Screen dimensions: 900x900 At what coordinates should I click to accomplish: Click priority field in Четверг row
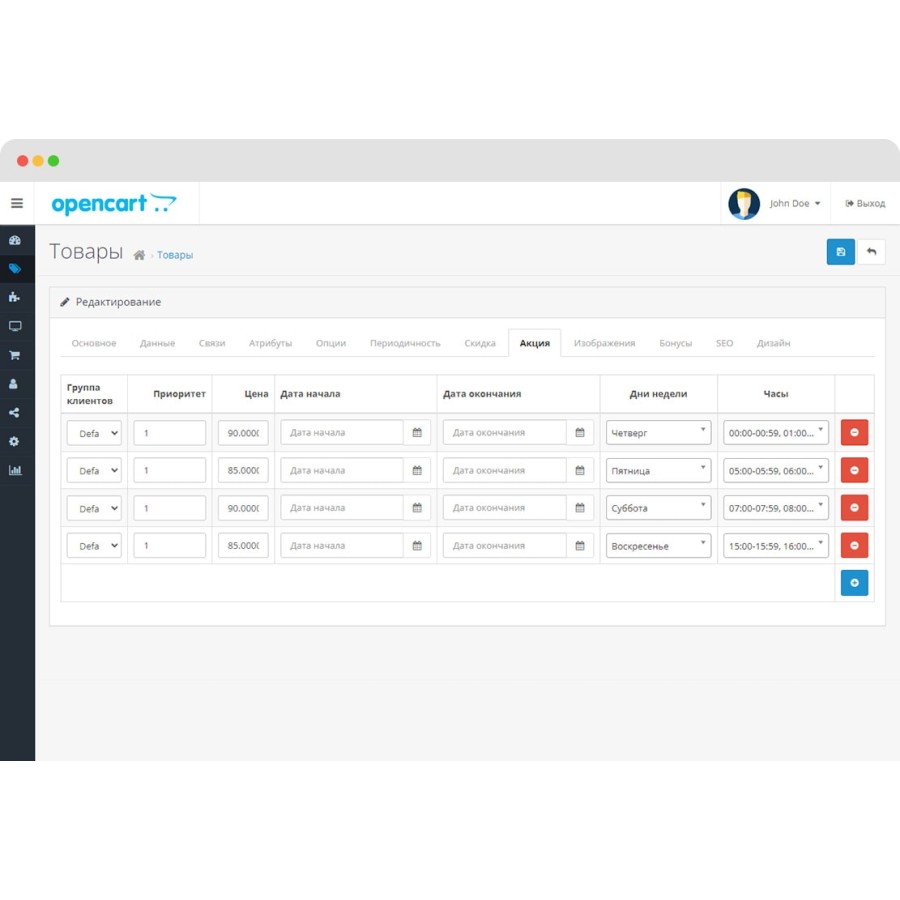[x=169, y=433]
